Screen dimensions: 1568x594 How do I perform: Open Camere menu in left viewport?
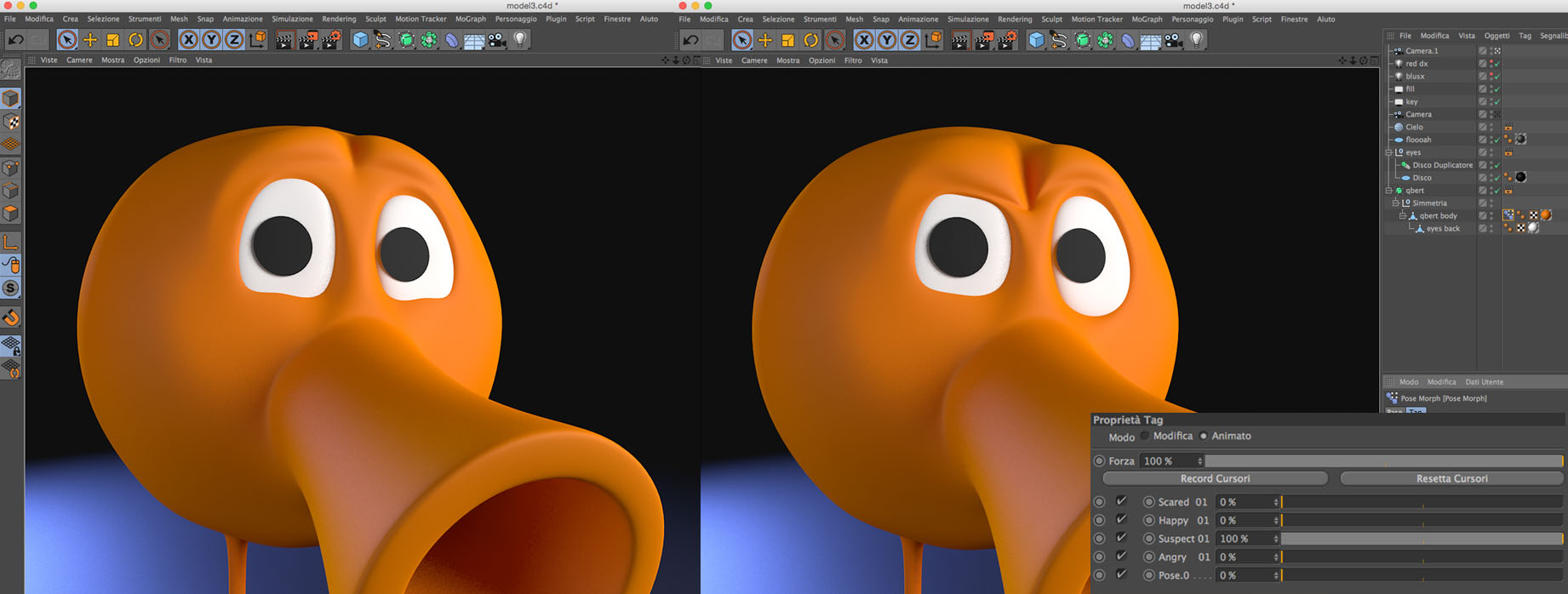79,60
